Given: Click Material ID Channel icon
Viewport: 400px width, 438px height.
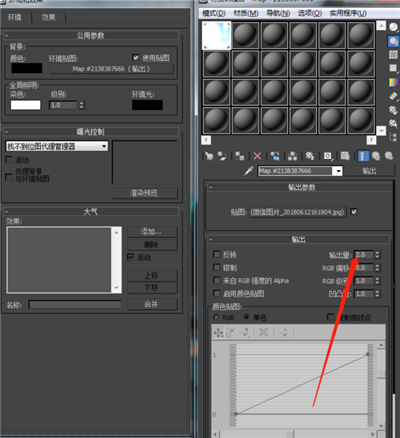Looking at the screenshot, I should point(328,156).
